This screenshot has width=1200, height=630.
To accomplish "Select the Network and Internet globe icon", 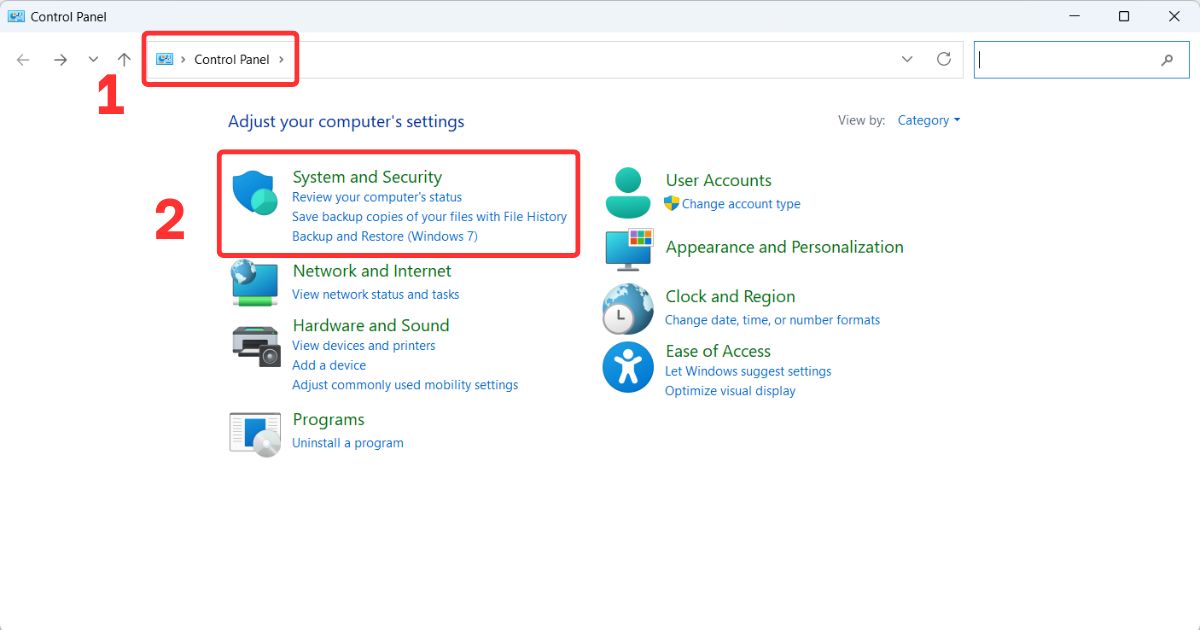I will pyautogui.click(x=254, y=282).
